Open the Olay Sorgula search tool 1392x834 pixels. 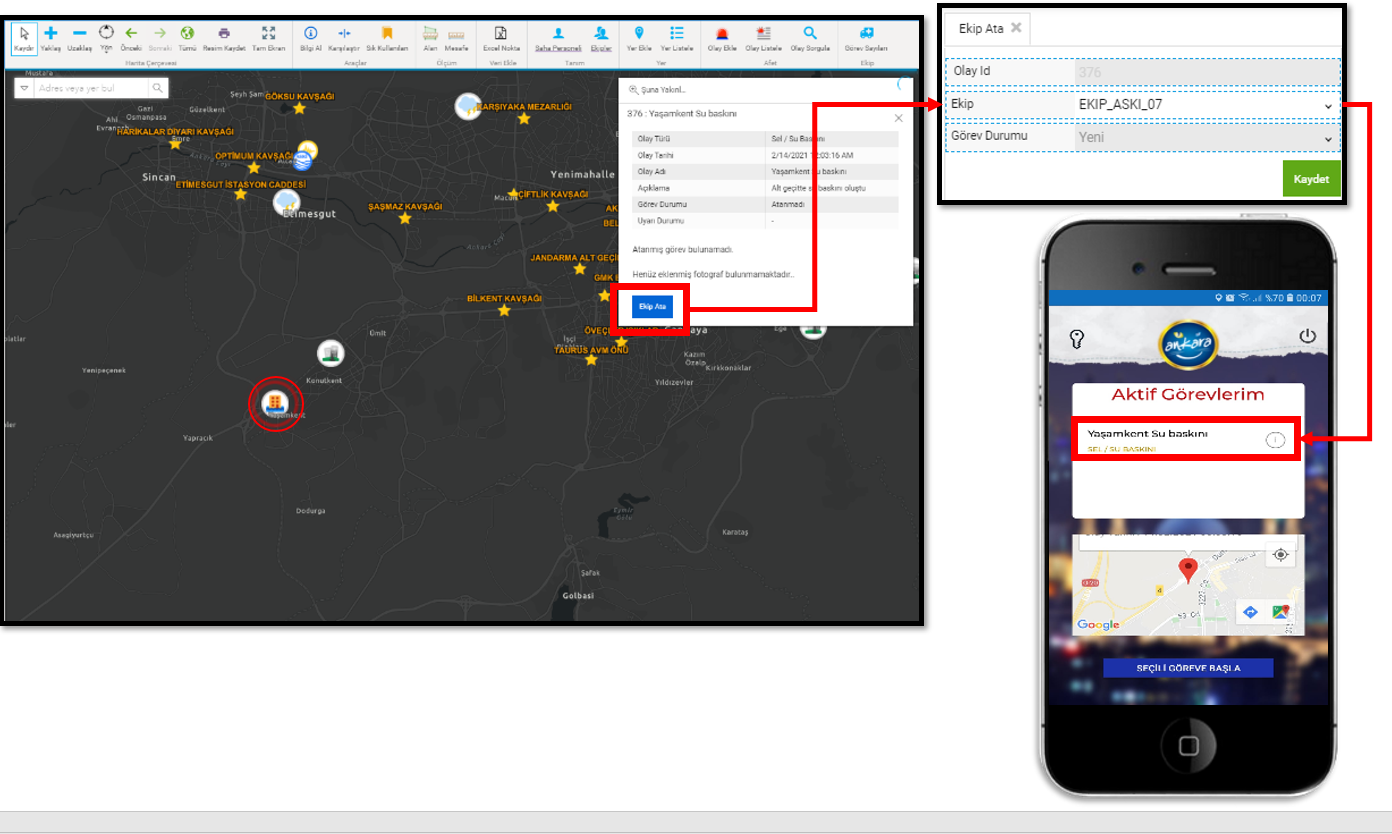click(810, 34)
